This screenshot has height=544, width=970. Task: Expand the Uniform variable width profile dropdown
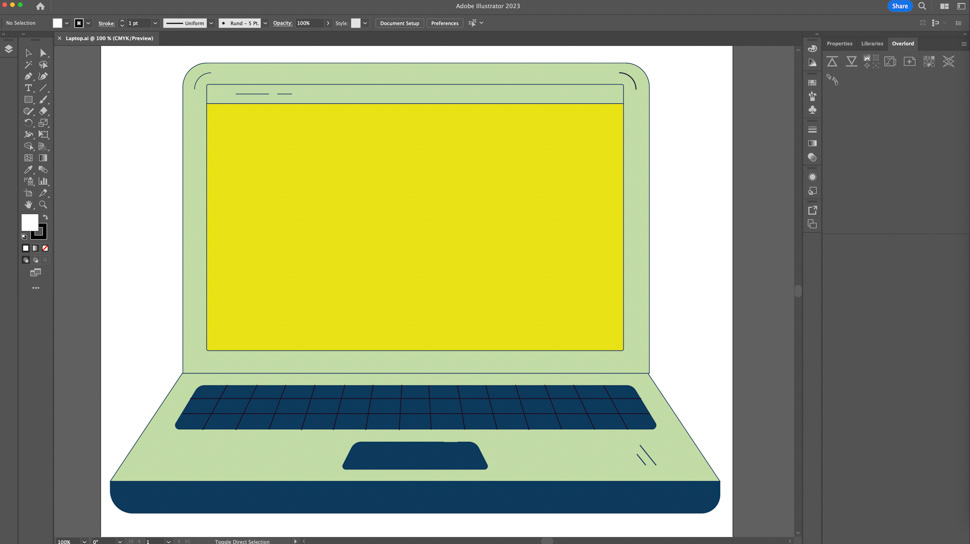(x=211, y=23)
